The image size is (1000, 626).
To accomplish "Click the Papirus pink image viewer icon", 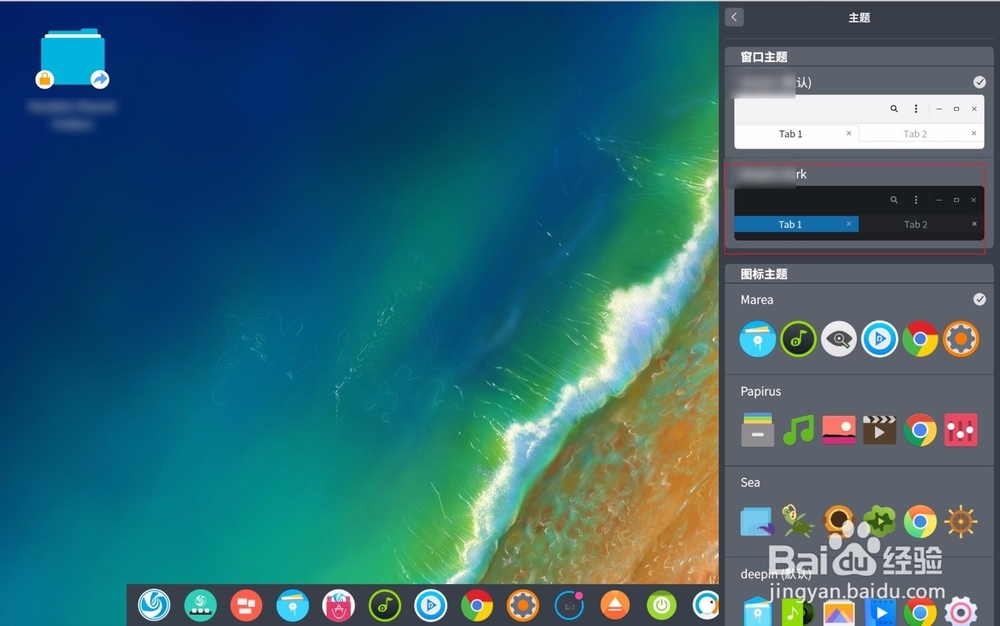I will pos(839,430).
